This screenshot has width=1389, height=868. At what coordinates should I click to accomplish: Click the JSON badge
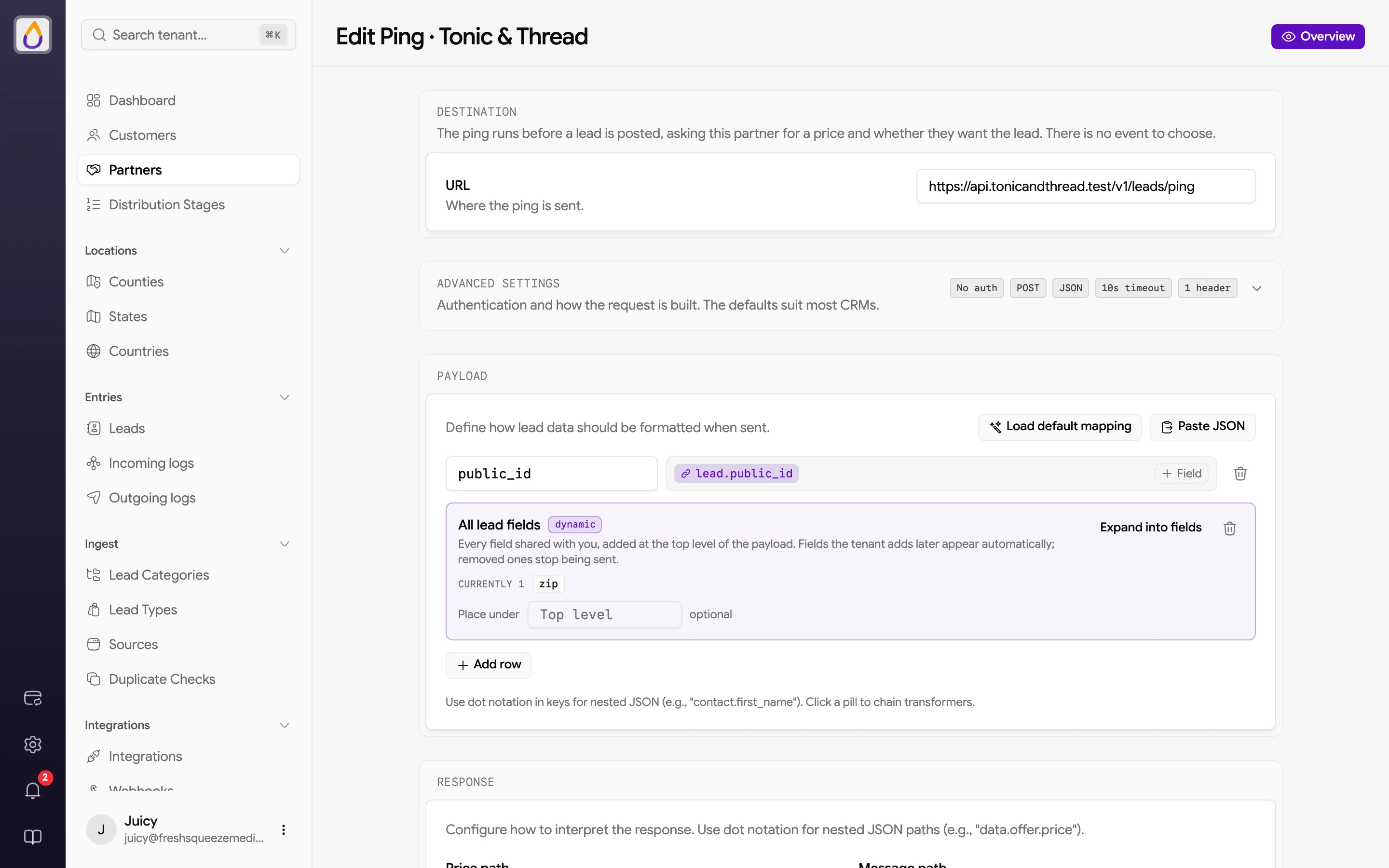tap(1071, 288)
